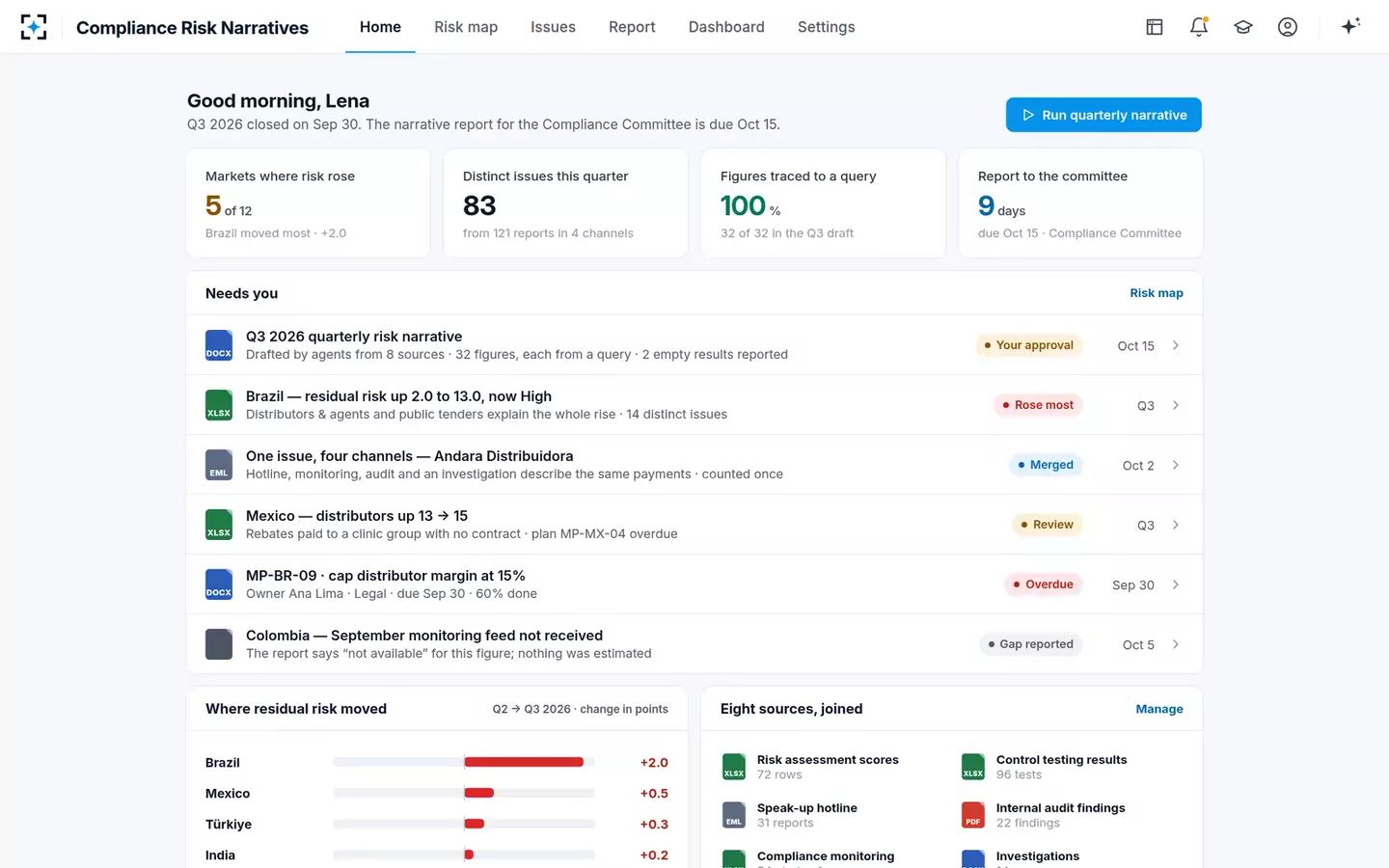Click the Rose most status badge
This screenshot has height=868, width=1389.
point(1038,405)
